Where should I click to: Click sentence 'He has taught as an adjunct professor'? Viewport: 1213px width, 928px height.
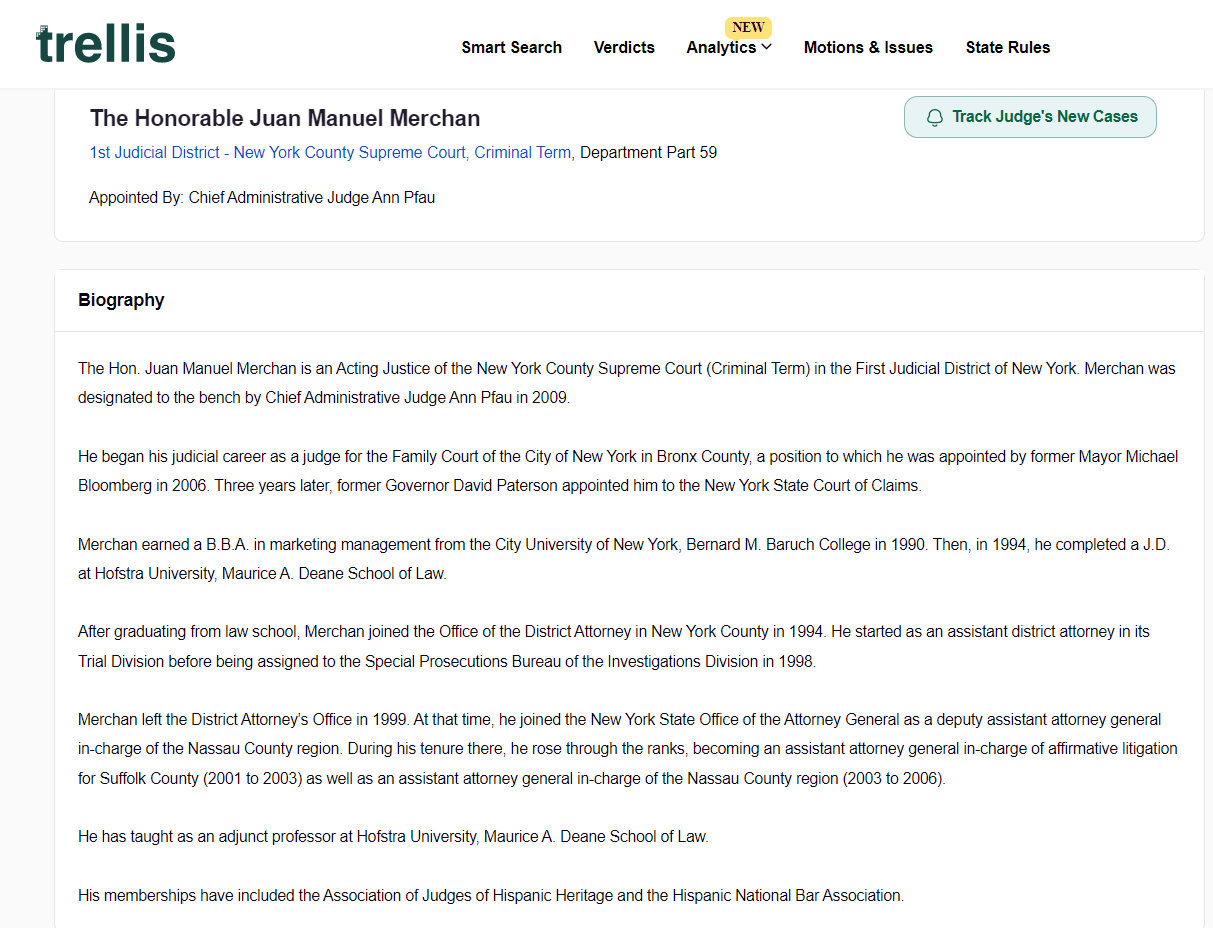pyautogui.click(x=393, y=837)
